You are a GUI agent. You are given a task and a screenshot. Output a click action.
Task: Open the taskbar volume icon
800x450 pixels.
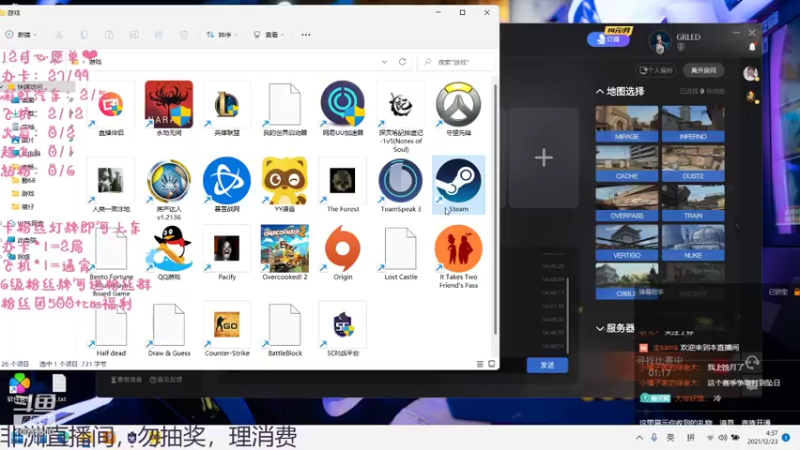pyautogui.click(x=722, y=438)
